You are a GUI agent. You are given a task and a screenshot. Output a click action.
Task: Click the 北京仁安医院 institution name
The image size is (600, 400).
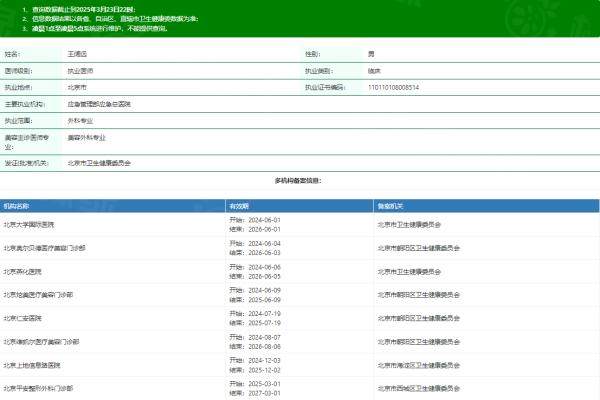tap(23, 318)
